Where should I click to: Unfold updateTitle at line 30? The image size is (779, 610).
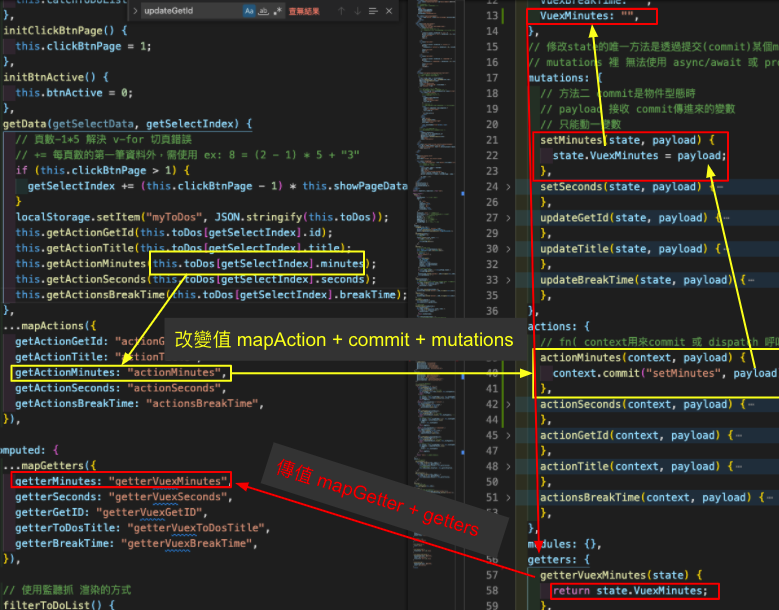point(508,249)
